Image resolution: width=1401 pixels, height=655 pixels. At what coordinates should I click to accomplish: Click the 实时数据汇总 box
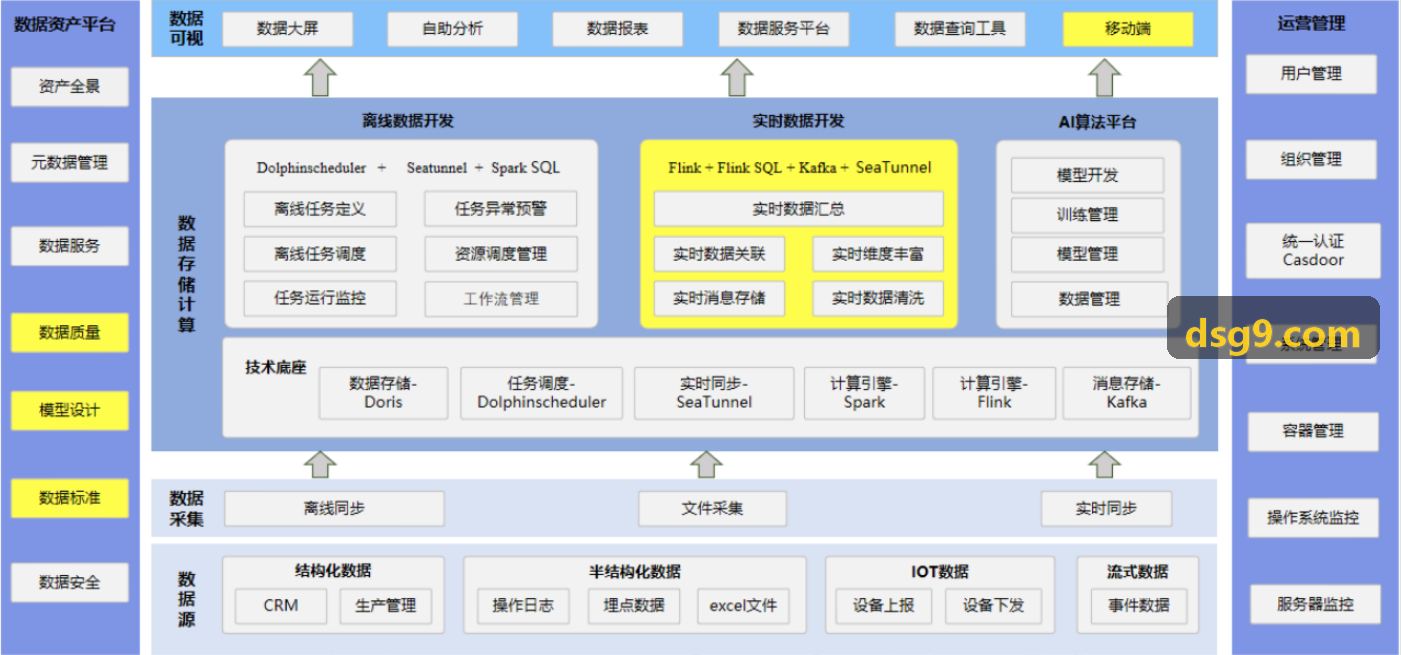pyautogui.click(x=799, y=209)
